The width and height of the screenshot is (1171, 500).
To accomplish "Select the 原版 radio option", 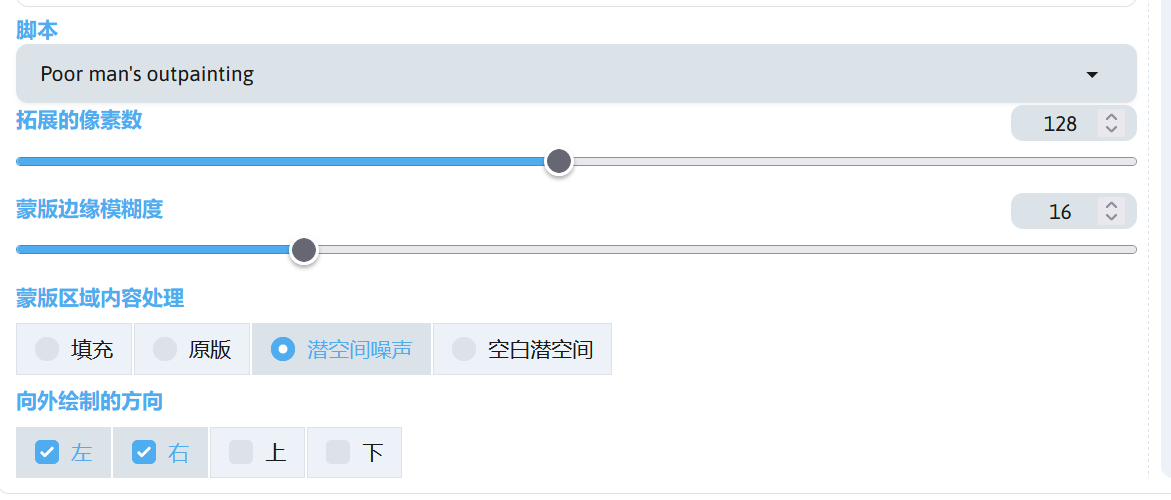I will coord(165,349).
